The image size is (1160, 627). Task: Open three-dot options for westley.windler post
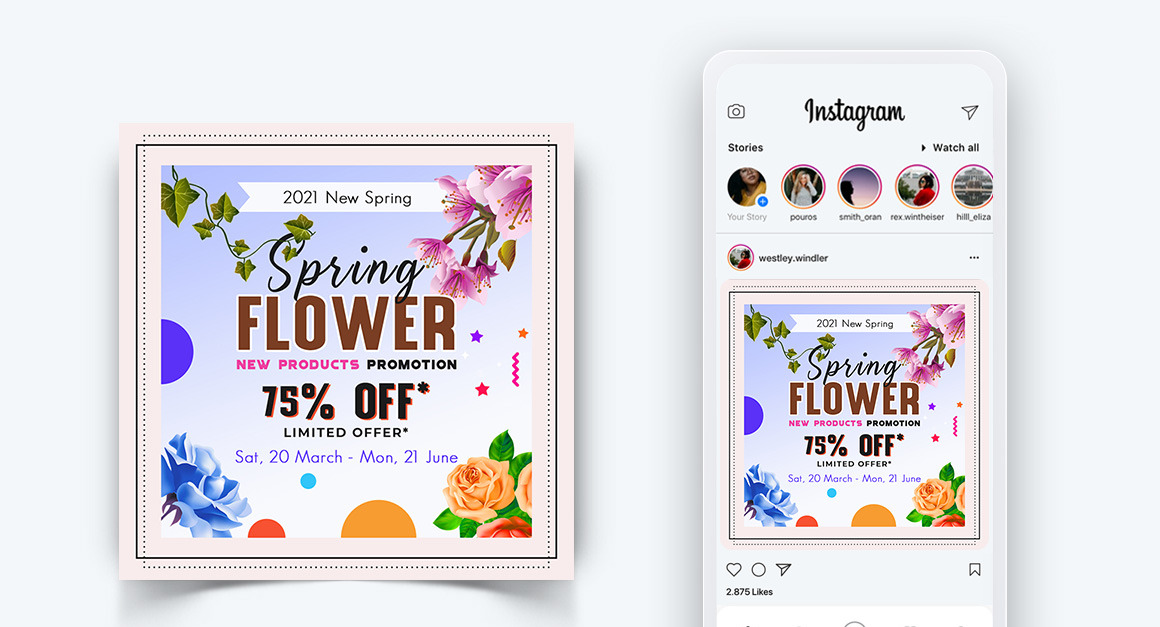pos(974,258)
